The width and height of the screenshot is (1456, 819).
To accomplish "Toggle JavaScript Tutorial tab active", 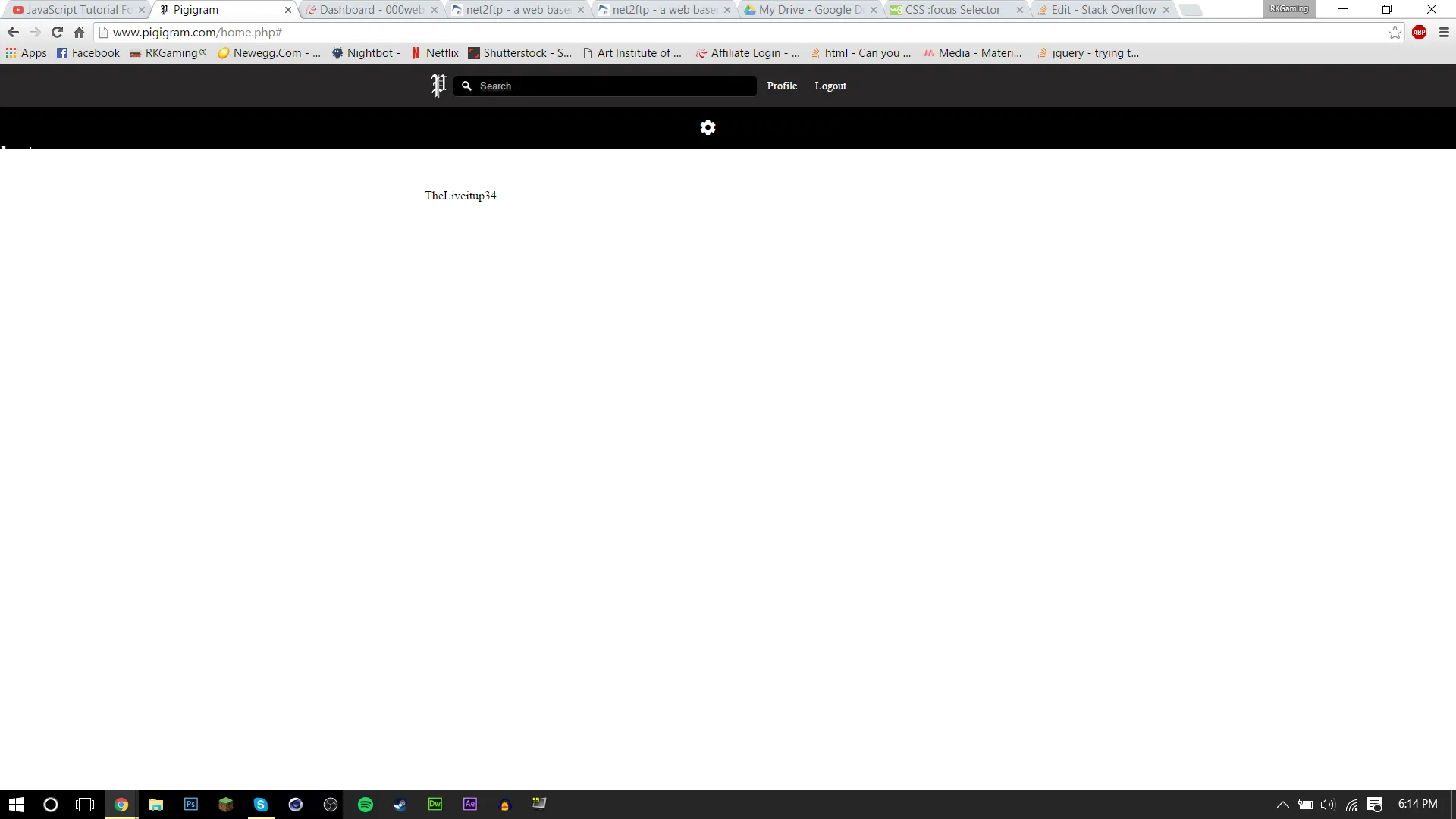I will tap(75, 9).
